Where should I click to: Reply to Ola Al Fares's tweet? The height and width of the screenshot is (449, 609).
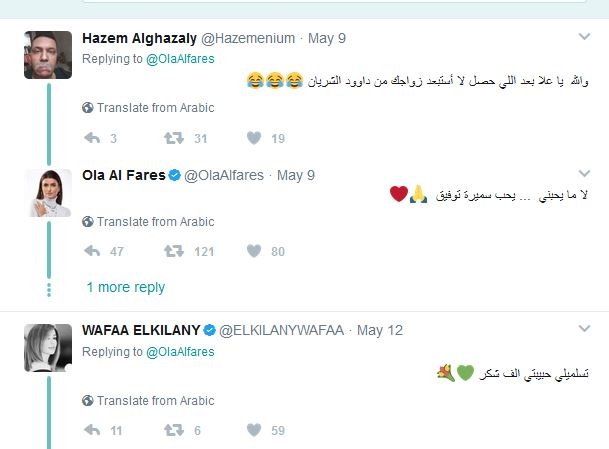pyautogui.click(x=91, y=251)
